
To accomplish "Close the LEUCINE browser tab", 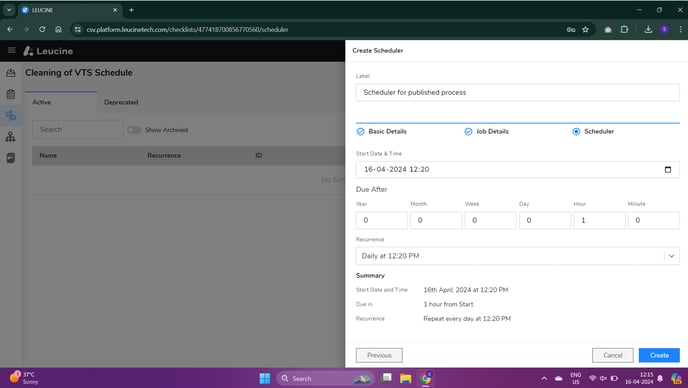I will [x=115, y=10].
